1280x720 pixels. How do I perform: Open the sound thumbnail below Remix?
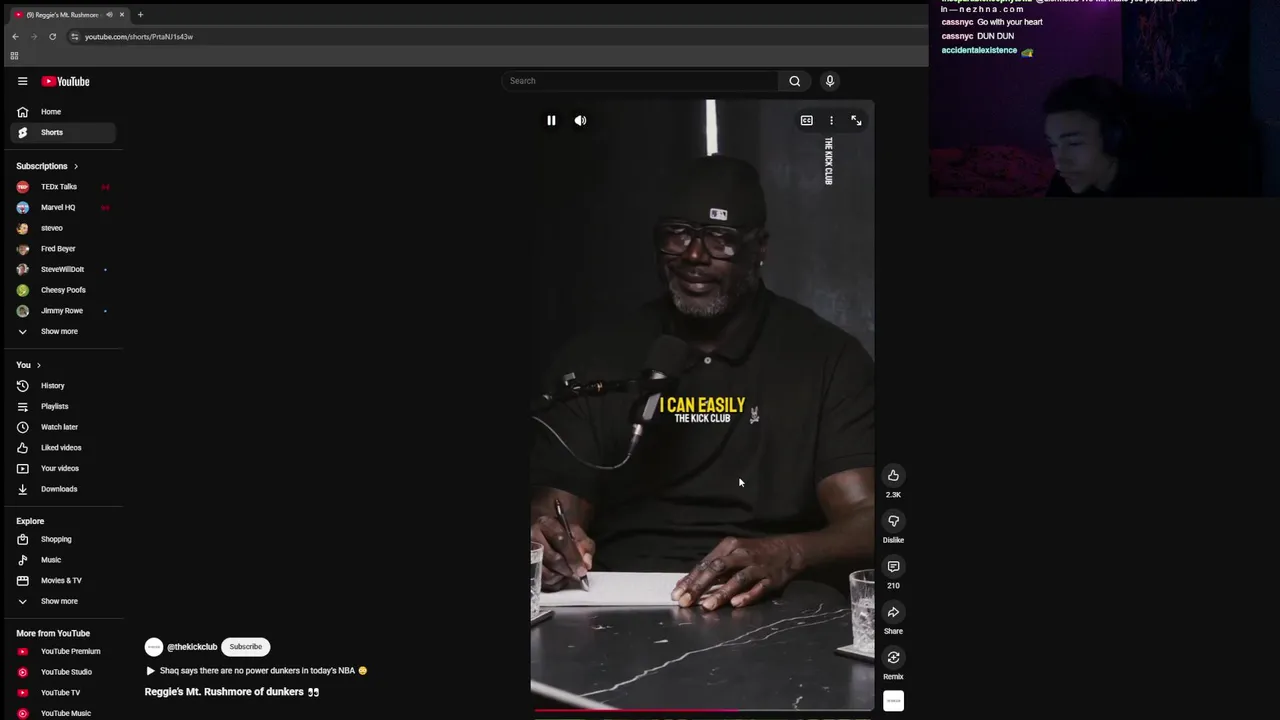click(x=893, y=701)
